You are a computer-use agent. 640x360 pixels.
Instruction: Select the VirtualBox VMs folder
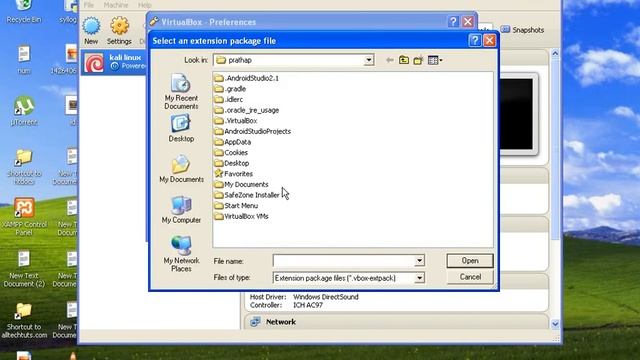[x=241, y=216]
